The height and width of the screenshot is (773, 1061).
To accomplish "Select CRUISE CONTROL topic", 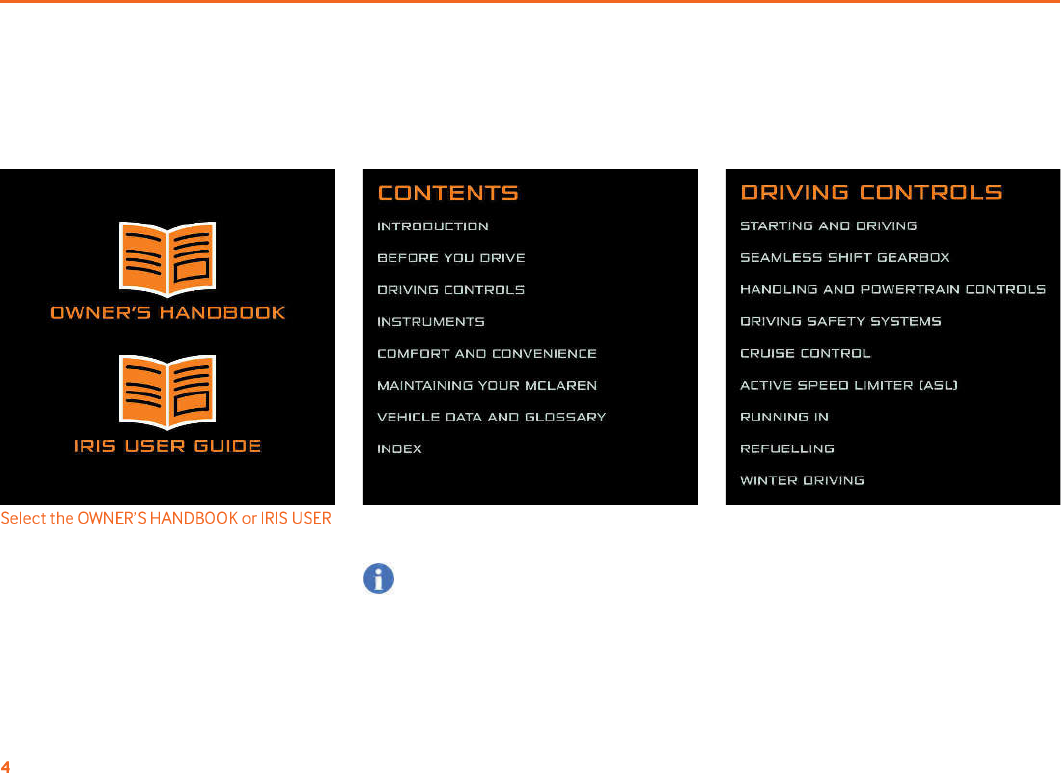I will tap(805, 353).
